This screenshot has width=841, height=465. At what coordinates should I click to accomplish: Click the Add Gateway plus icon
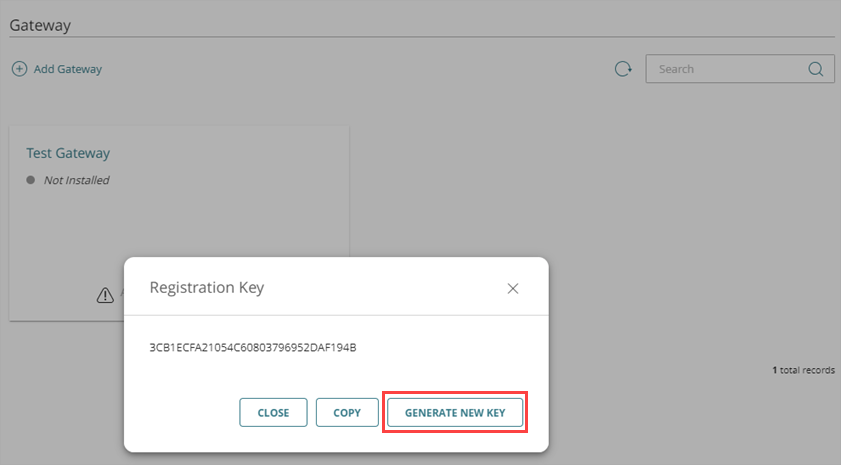pos(20,69)
